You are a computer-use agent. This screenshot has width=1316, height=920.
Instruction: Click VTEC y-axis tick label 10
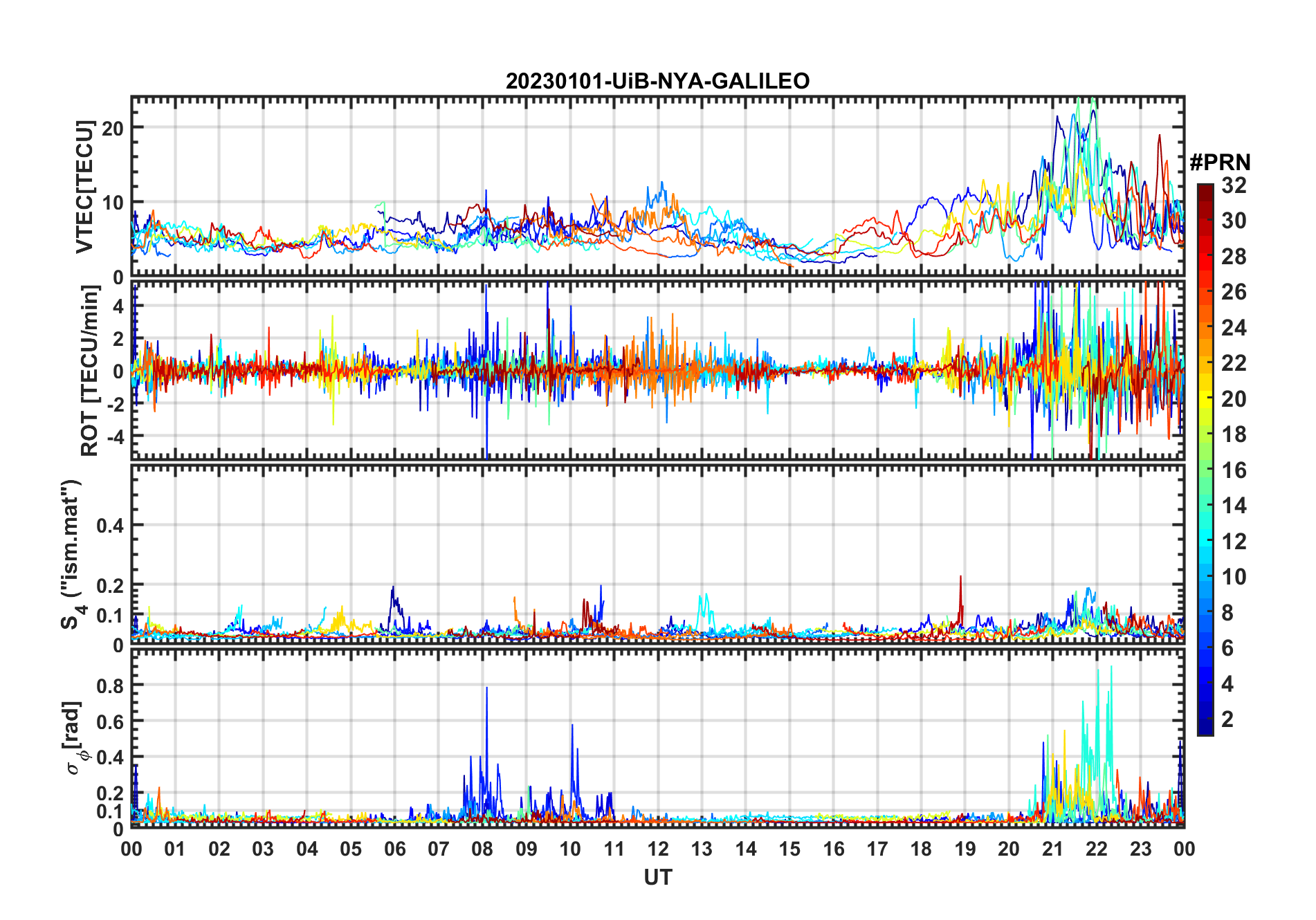tap(113, 203)
